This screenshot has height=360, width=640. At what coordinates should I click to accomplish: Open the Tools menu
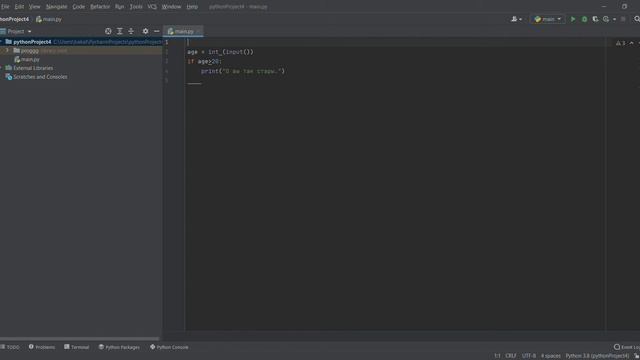[136, 7]
